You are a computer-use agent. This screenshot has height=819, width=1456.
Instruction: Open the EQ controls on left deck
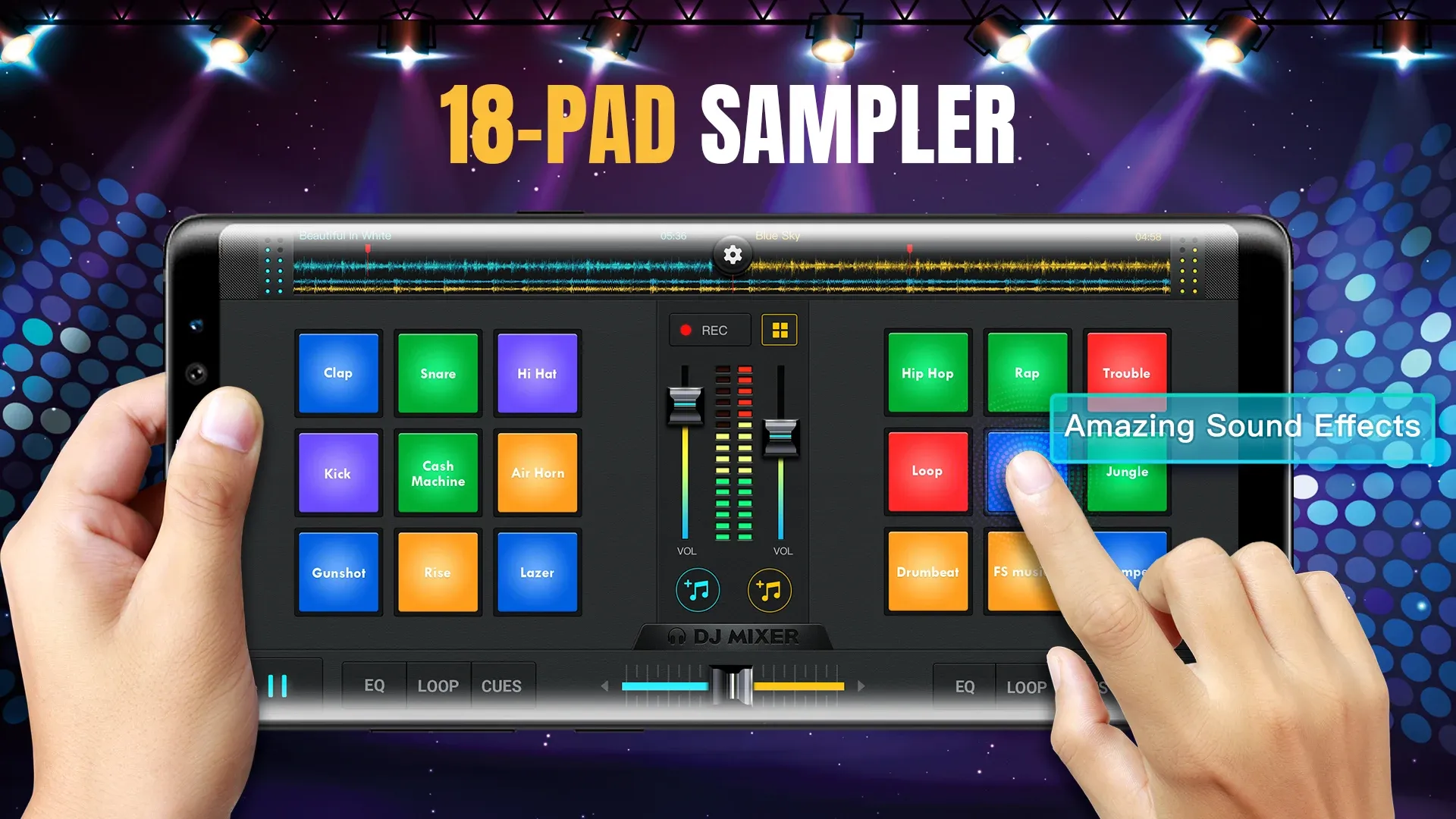click(x=372, y=683)
